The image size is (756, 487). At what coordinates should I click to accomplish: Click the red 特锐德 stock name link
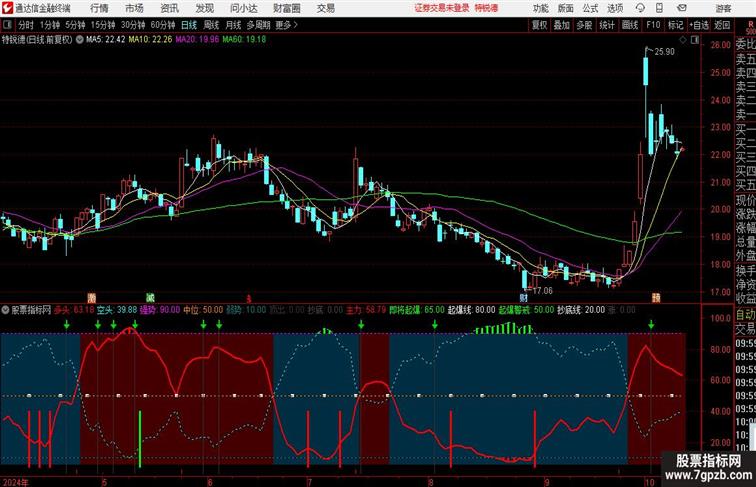486,8
